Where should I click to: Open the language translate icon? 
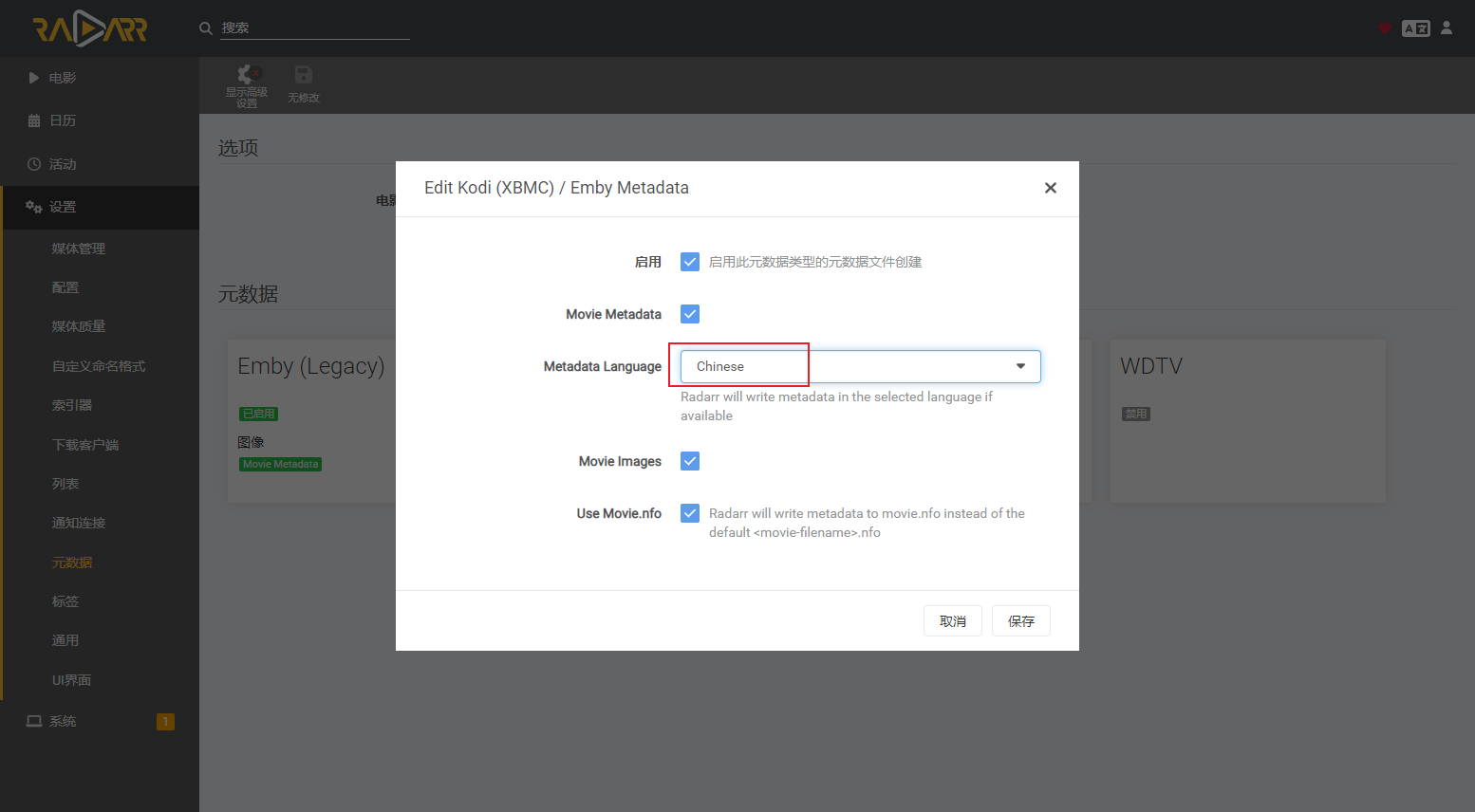[x=1416, y=28]
